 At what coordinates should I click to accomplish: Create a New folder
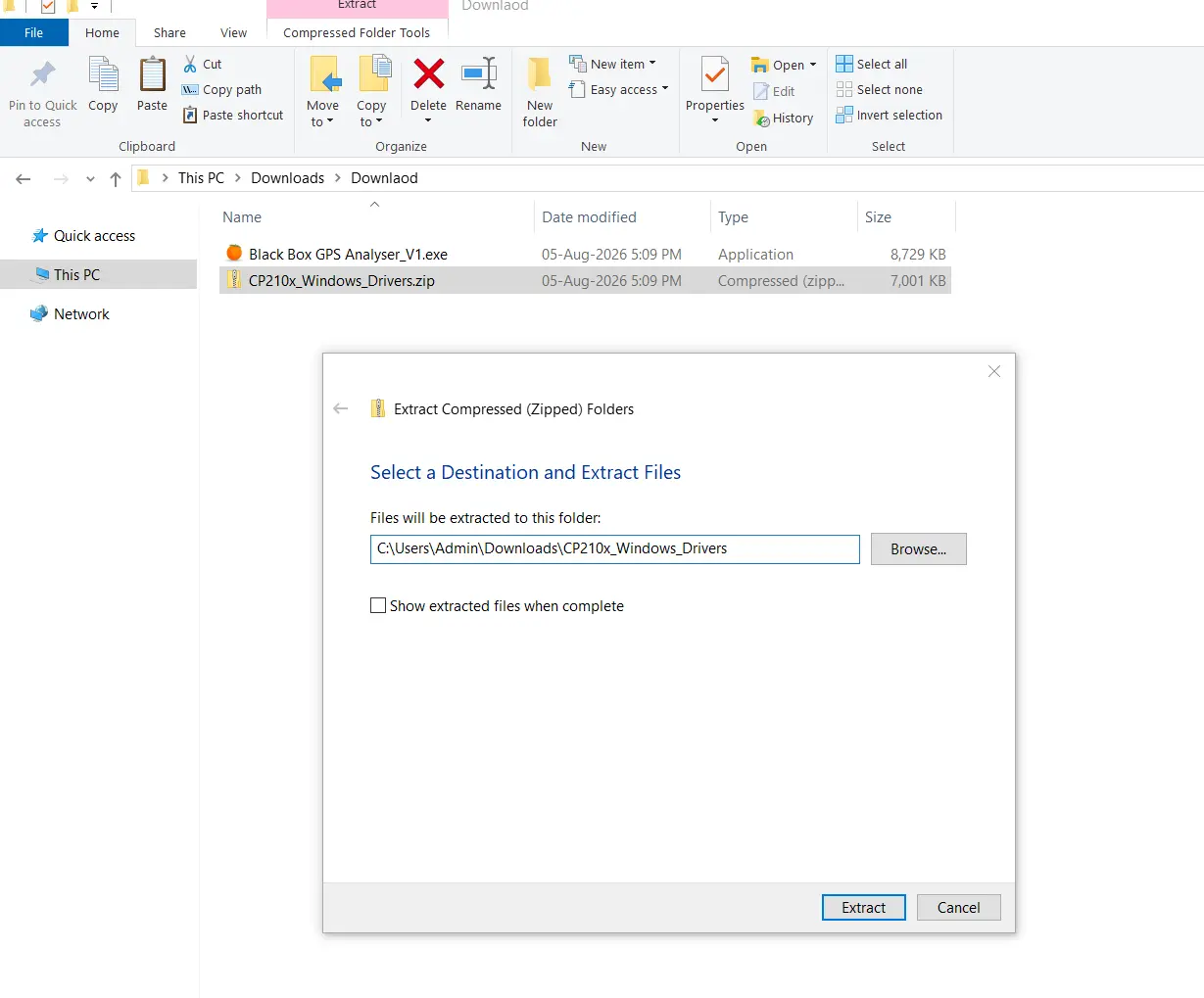point(540,93)
